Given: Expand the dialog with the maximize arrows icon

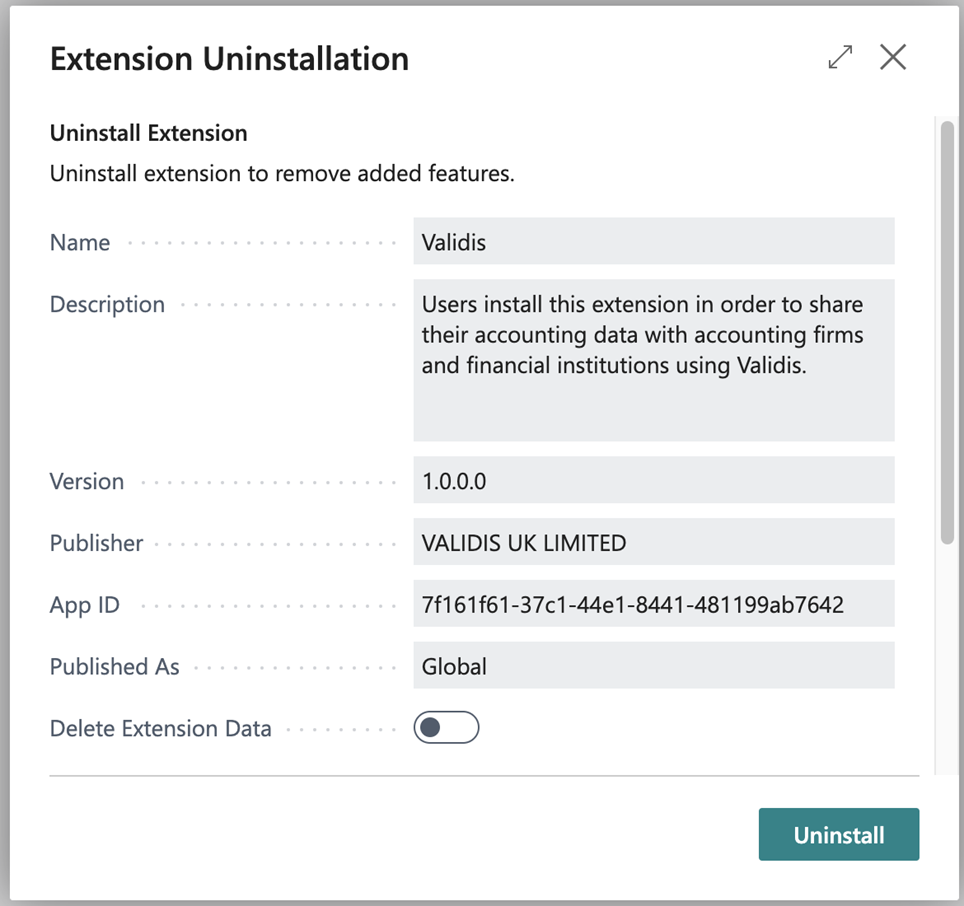Looking at the screenshot, I should (x=840, y=57).
